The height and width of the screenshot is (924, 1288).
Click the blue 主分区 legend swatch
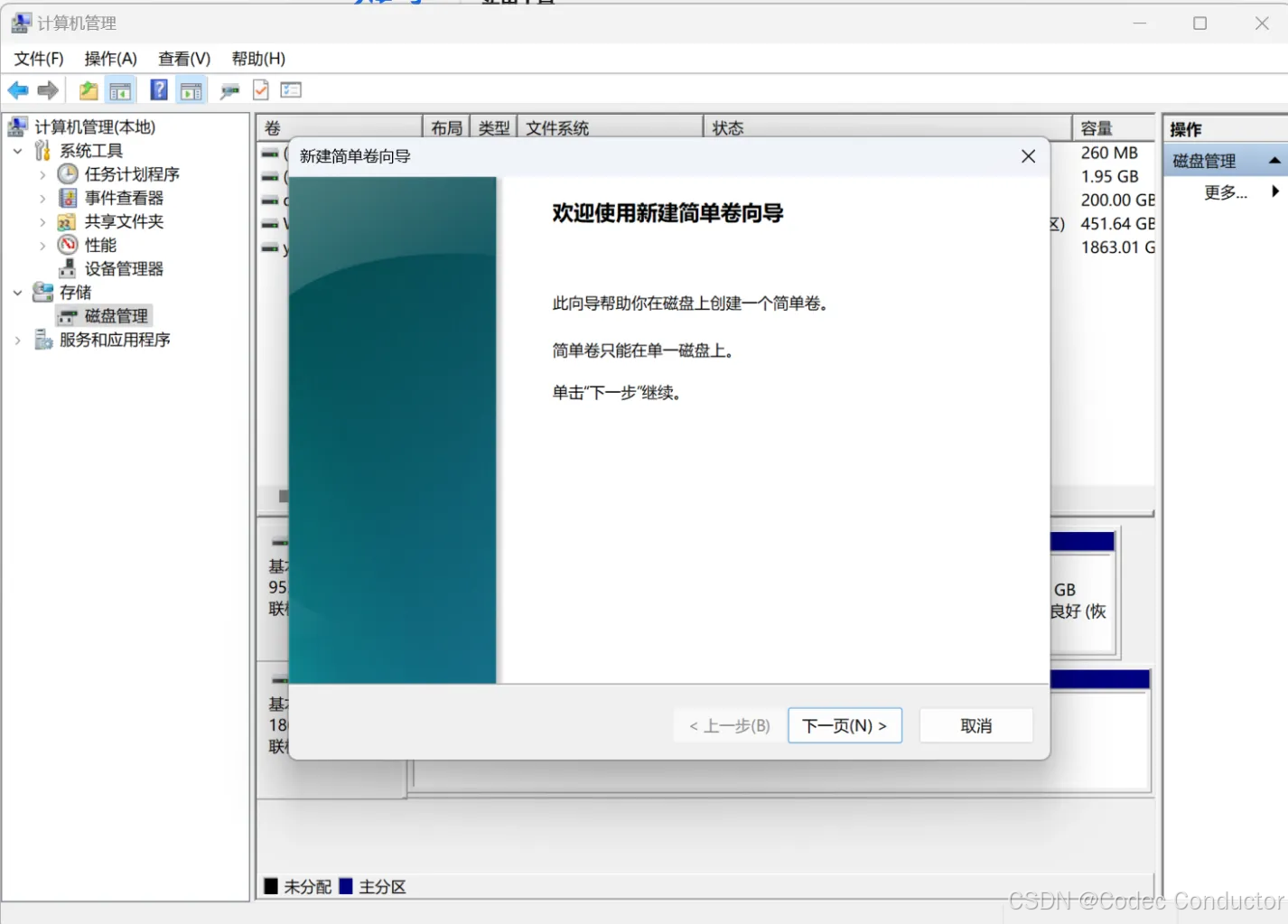[346, 886]
